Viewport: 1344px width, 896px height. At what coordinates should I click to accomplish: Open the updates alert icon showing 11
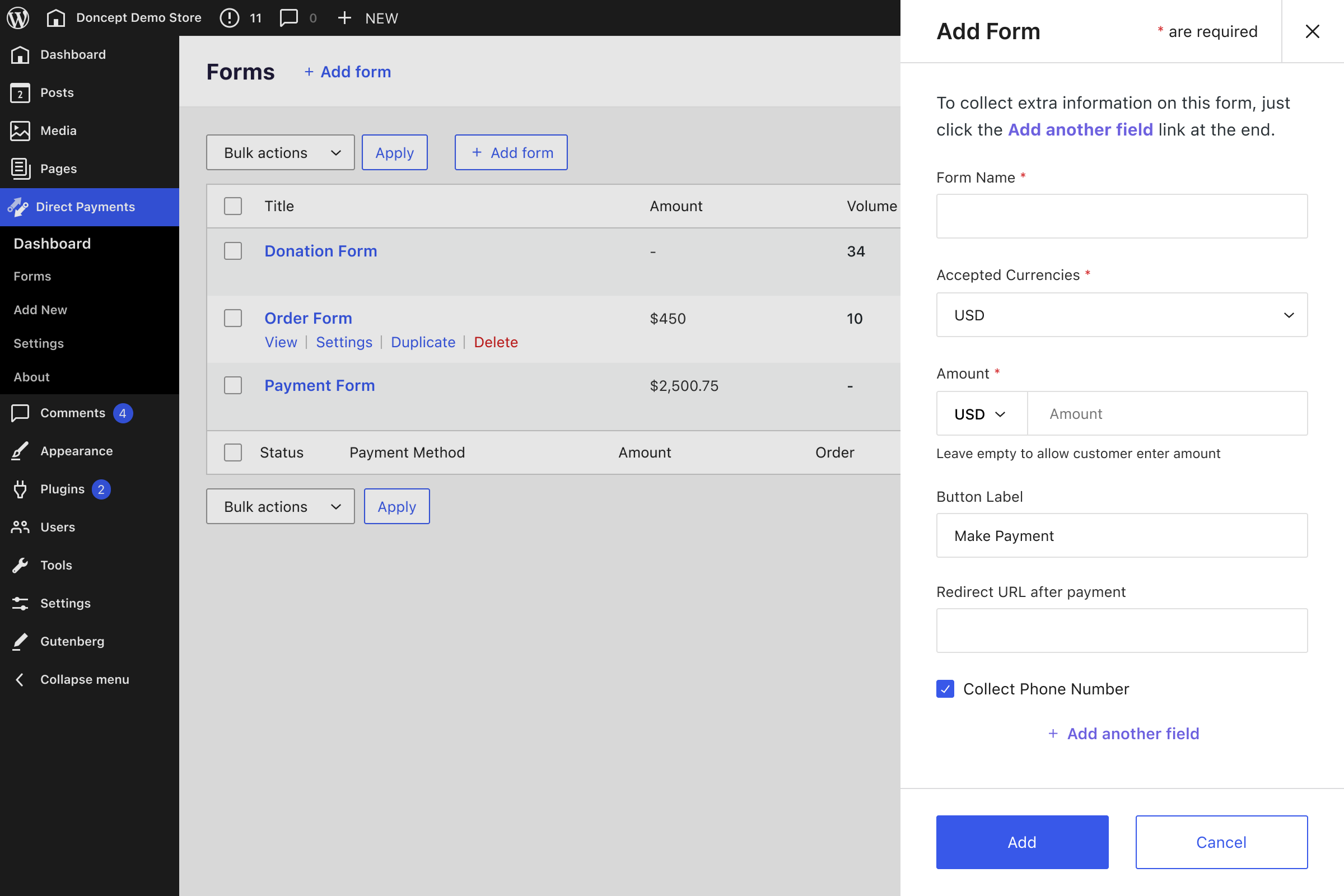229,18
